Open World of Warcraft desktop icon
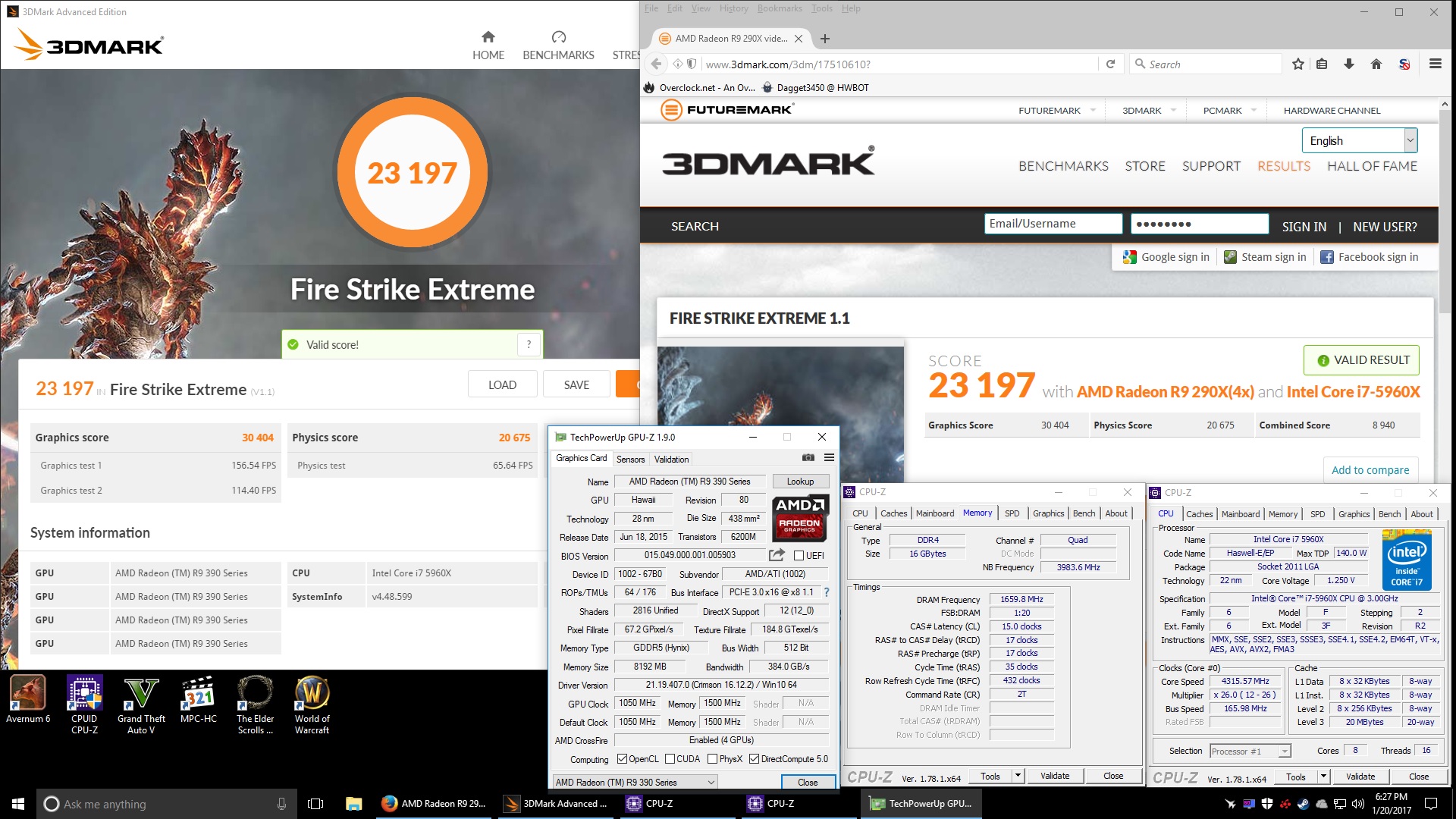The image size is (1456, 819). click(x=312, y=704)
